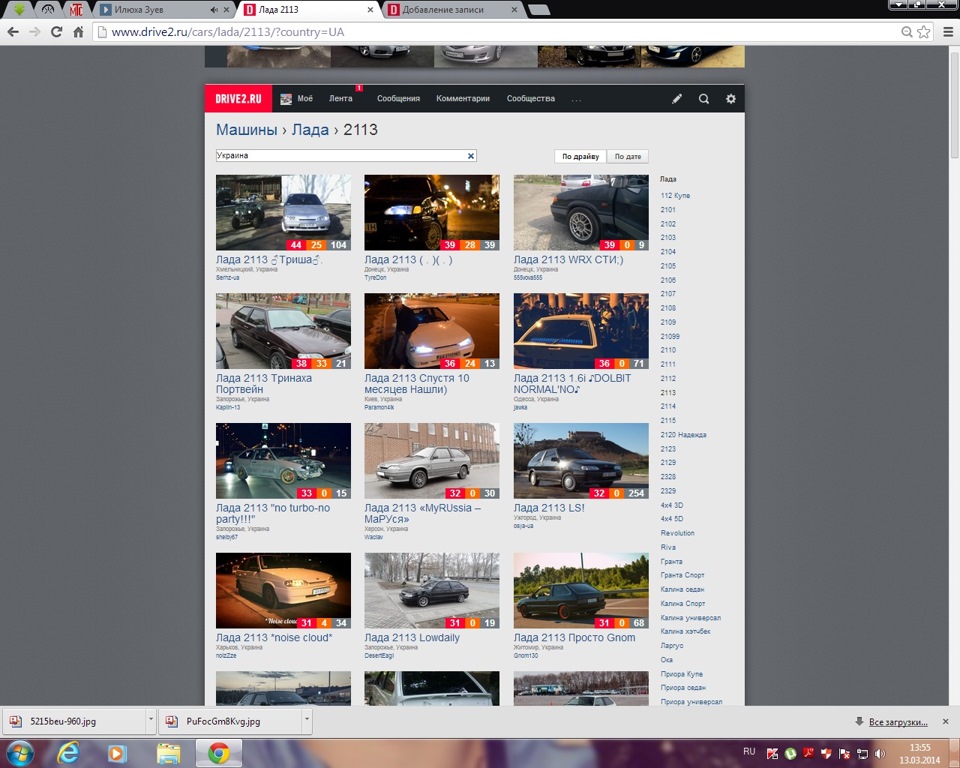The image size is (960, 768).
Task: Open the 'no turbo-no party!!!' car thumbnail
Action: tap(283, 461)
